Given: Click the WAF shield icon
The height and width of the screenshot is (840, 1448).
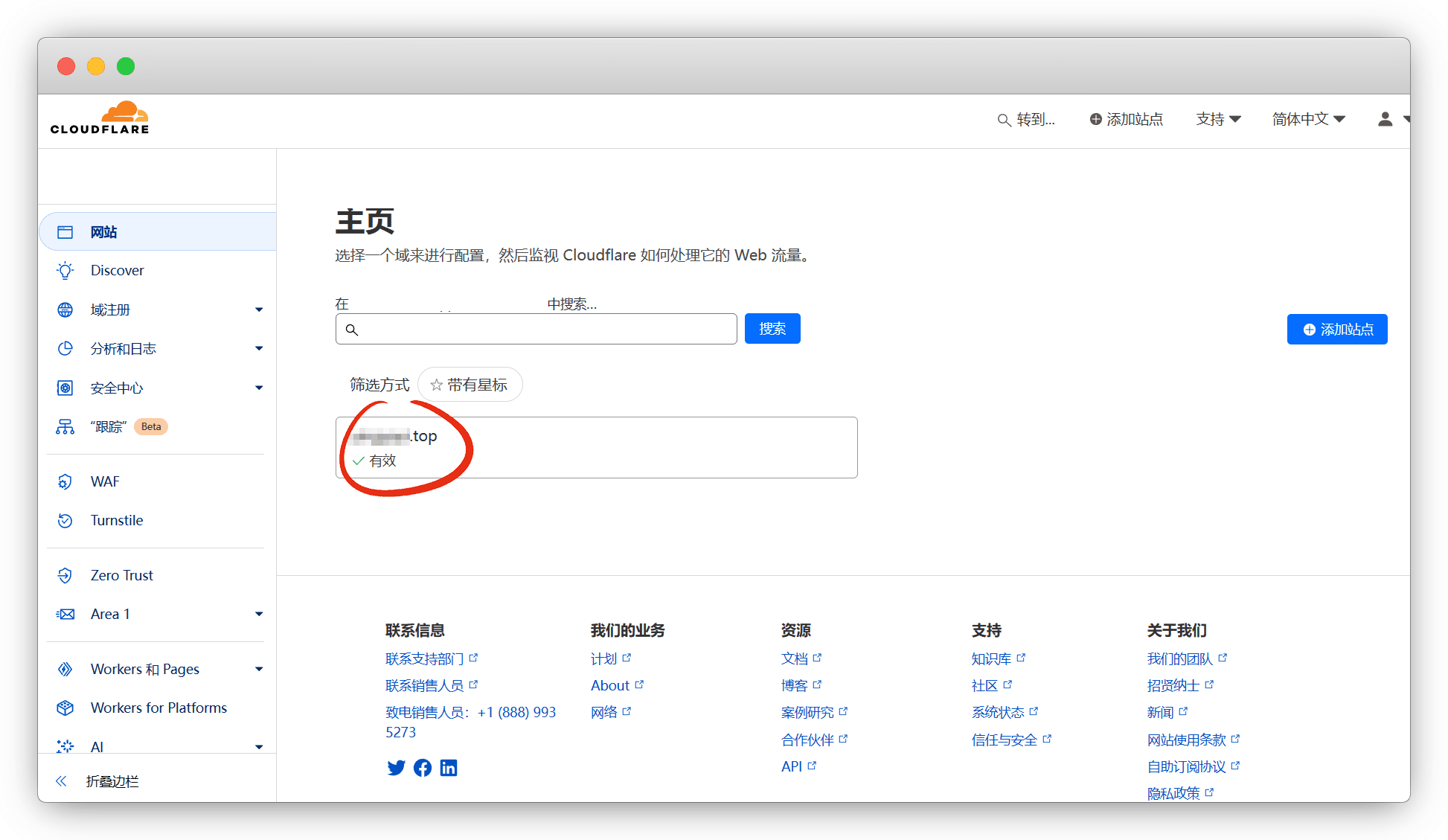Looking at the screenshot, I should [x=65, y=482].
